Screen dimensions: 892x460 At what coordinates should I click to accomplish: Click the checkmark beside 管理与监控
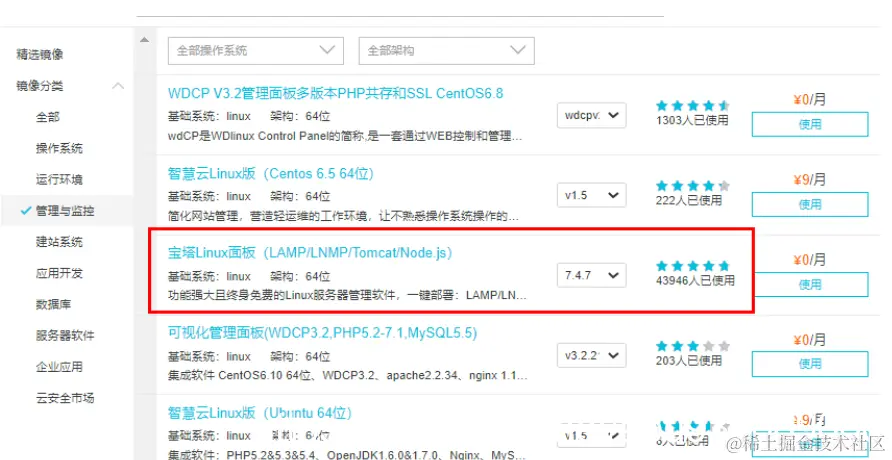click(x=25, y=210)
